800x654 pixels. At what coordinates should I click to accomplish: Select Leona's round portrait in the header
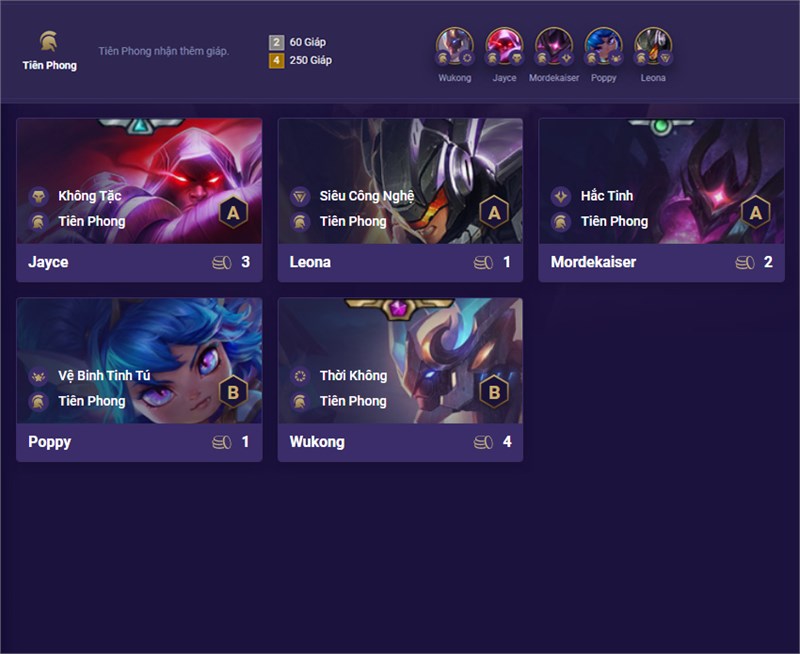tap(653, 46)
